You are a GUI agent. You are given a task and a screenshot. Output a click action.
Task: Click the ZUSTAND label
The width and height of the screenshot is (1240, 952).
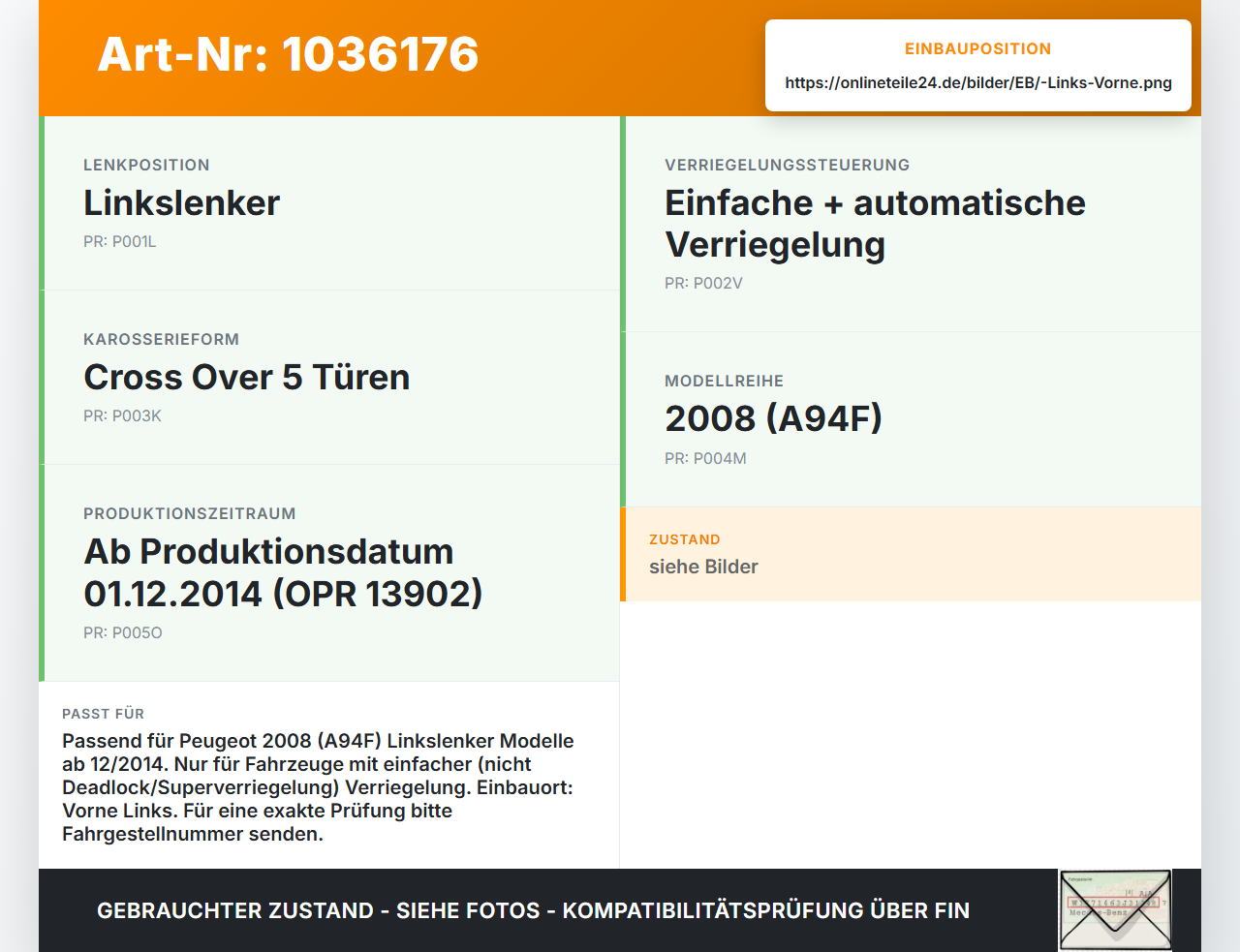point(685,540)
